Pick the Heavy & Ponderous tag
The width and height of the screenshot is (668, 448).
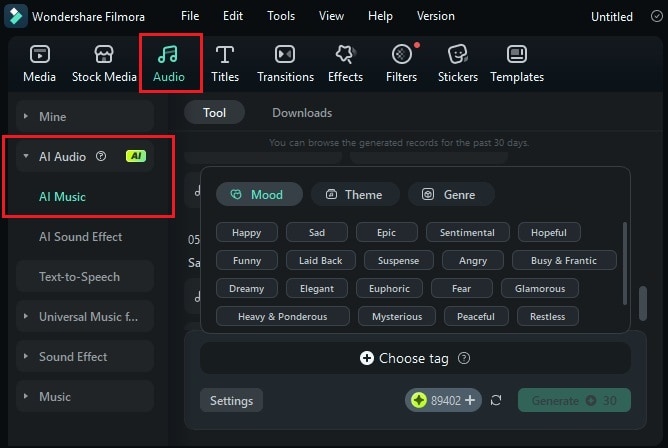[282, 316]
